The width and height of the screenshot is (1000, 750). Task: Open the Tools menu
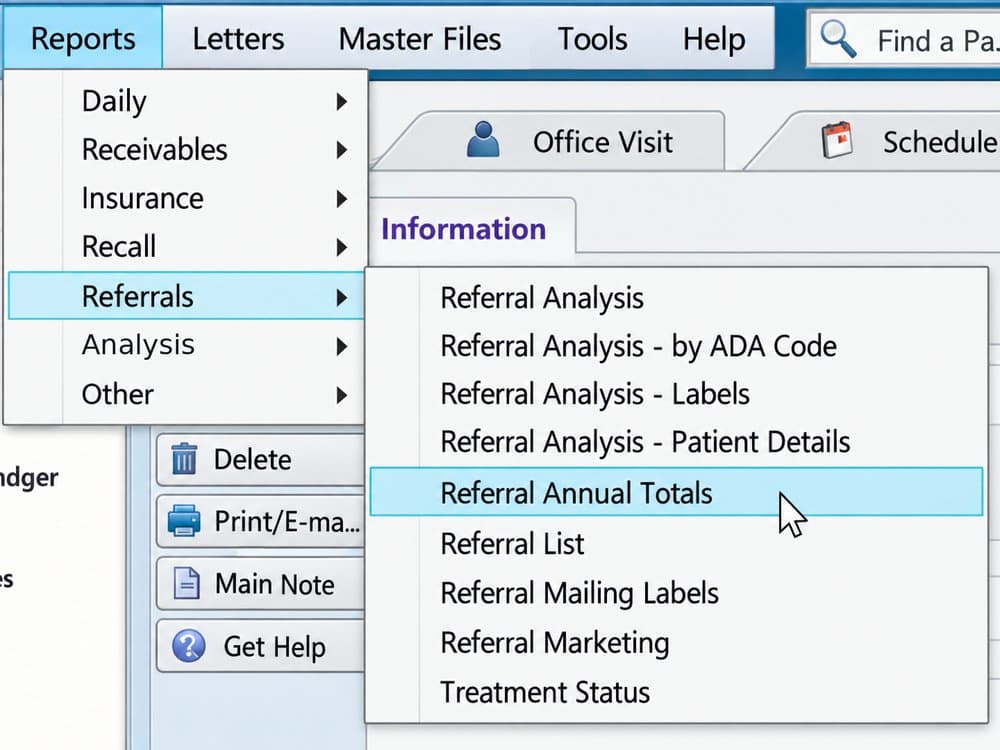(592, 39)
